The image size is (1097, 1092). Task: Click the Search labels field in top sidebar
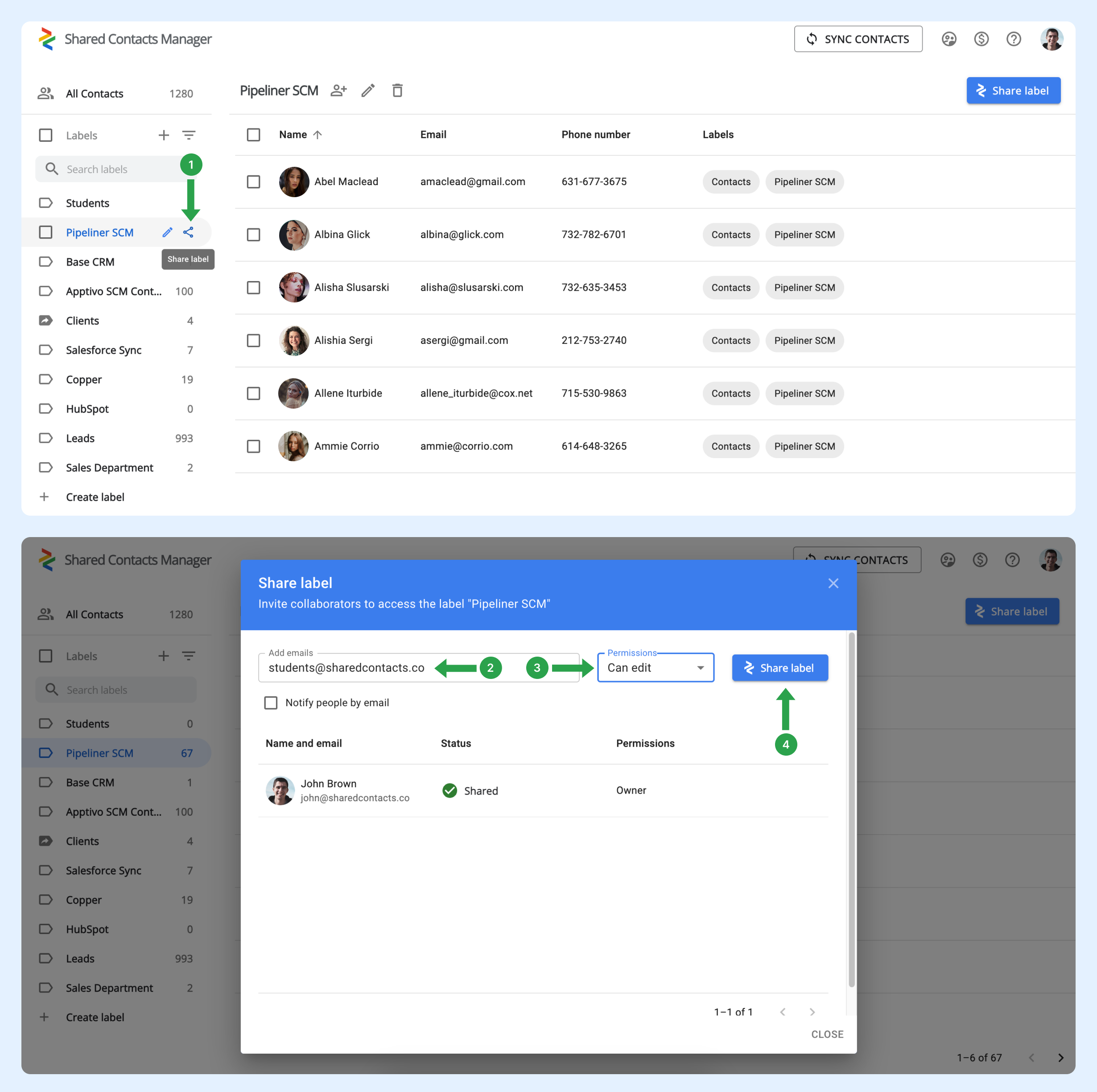coord(116,169)
